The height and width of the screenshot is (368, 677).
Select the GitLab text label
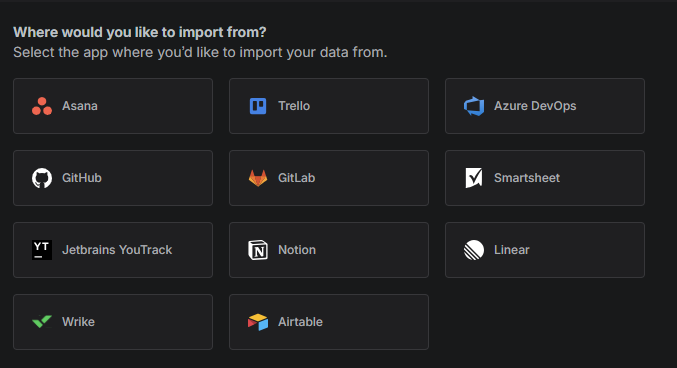tap(296, 178)
